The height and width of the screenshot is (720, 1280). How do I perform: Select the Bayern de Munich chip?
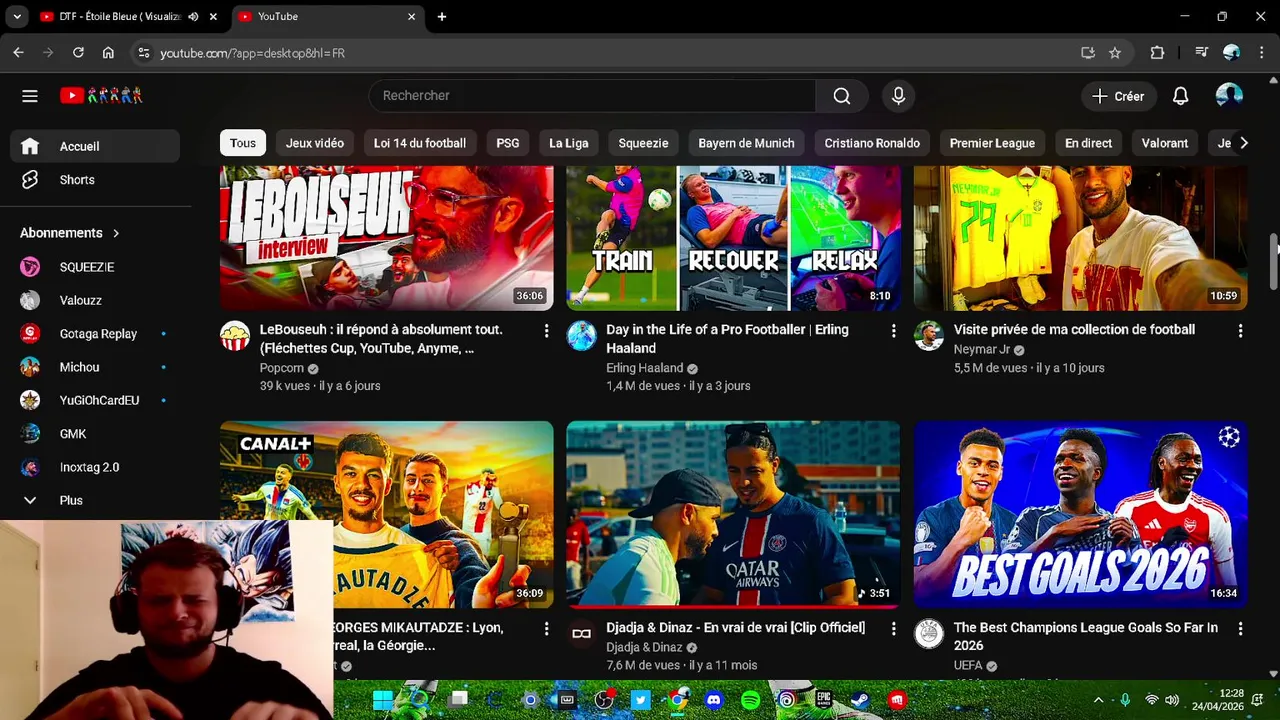click(746, 143)
